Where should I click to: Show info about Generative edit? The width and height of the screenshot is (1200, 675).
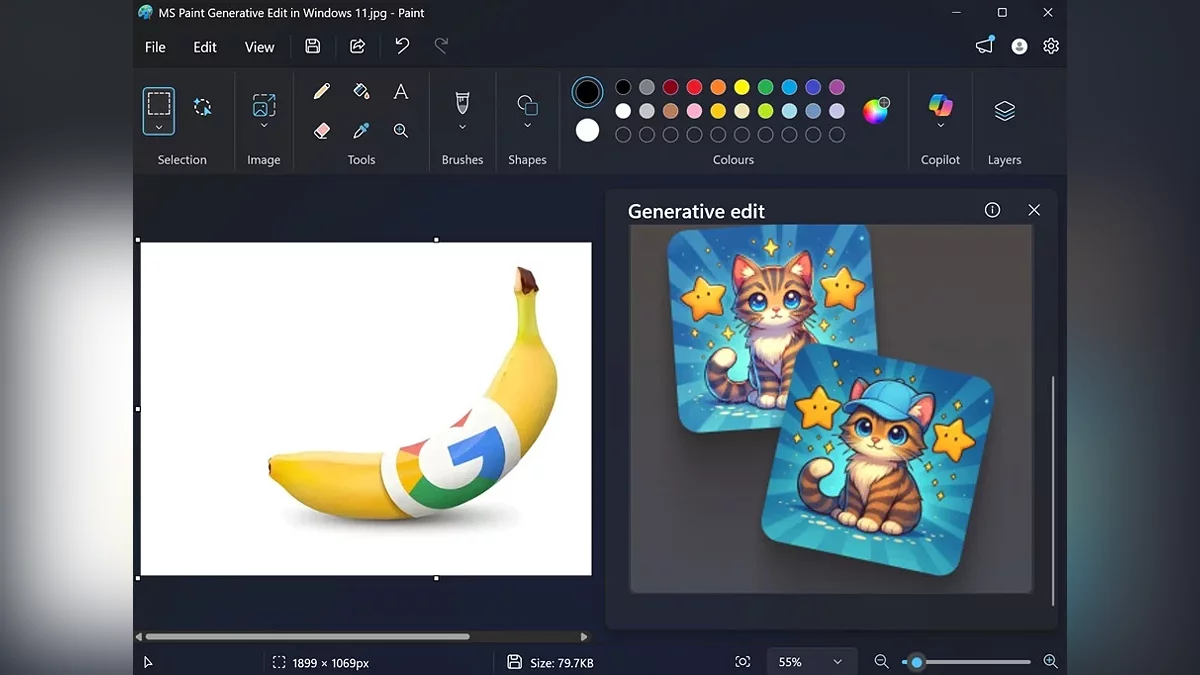992,210
